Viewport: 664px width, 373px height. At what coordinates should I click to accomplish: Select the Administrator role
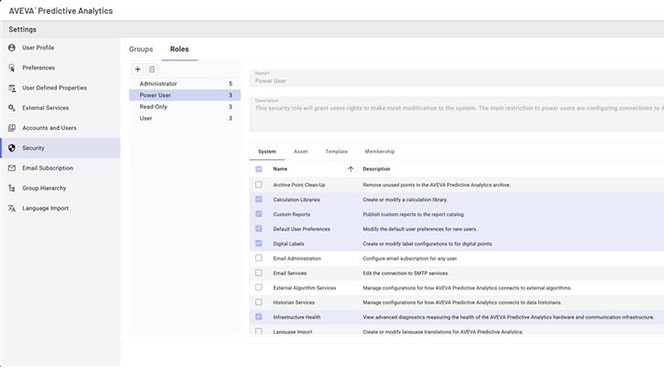185,84
